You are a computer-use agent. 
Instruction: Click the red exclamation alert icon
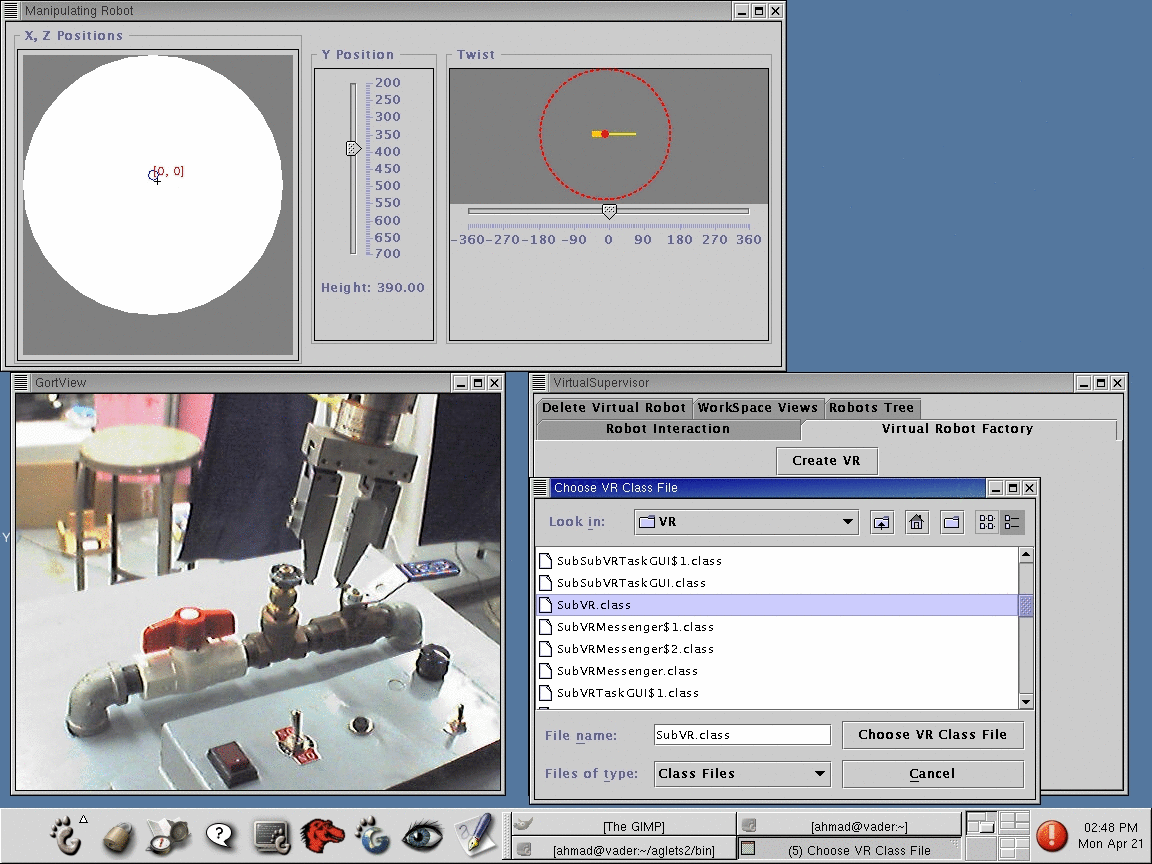[x=1052, y=835]
